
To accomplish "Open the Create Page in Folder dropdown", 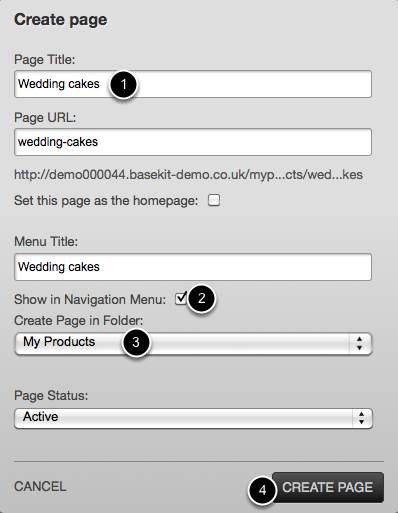I will [x=193, y=343].
